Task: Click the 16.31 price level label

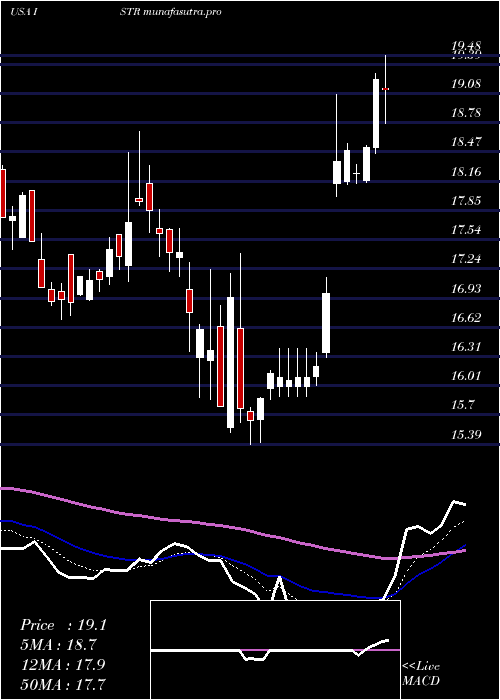Action: [466, 347]
